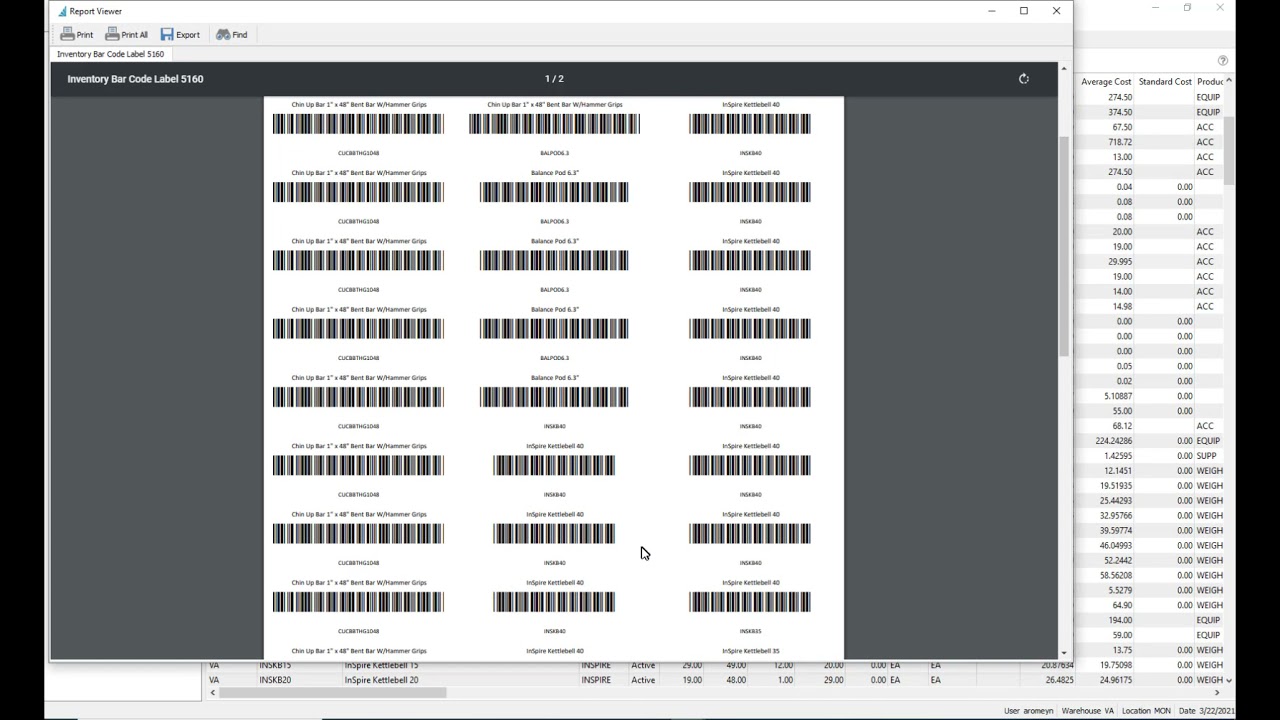Click the 374.50 average cost cell
The height and width of the screenshot is (720, 1280).
click(1105, 112)
